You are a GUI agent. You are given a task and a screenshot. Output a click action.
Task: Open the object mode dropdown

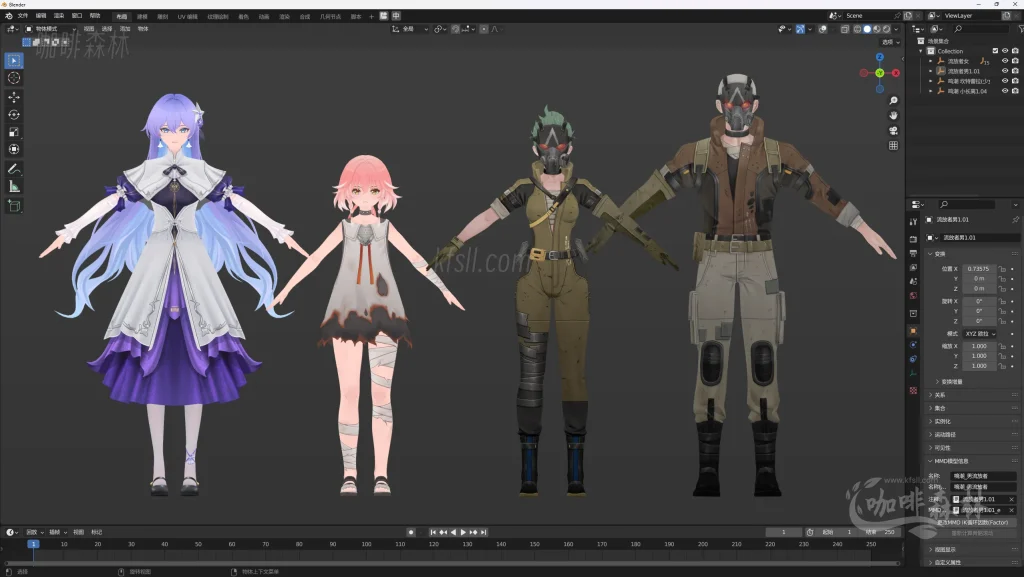(x=50, y=29)
